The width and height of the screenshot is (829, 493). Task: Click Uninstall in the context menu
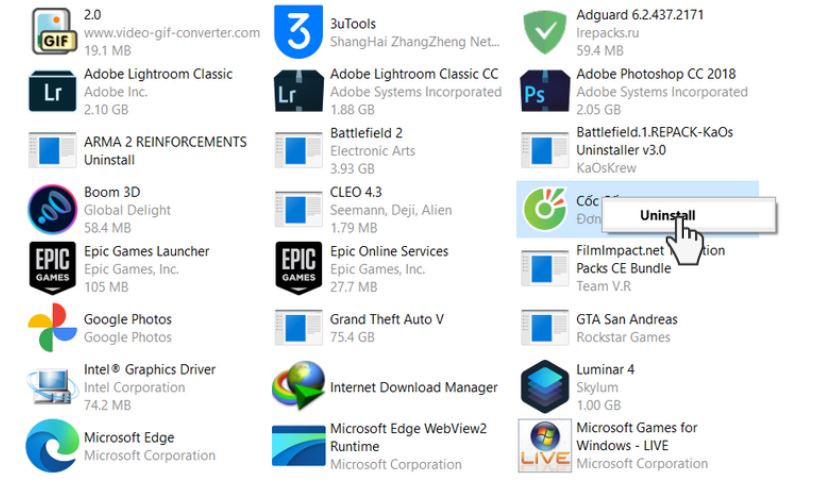click(x=667, y=215)
